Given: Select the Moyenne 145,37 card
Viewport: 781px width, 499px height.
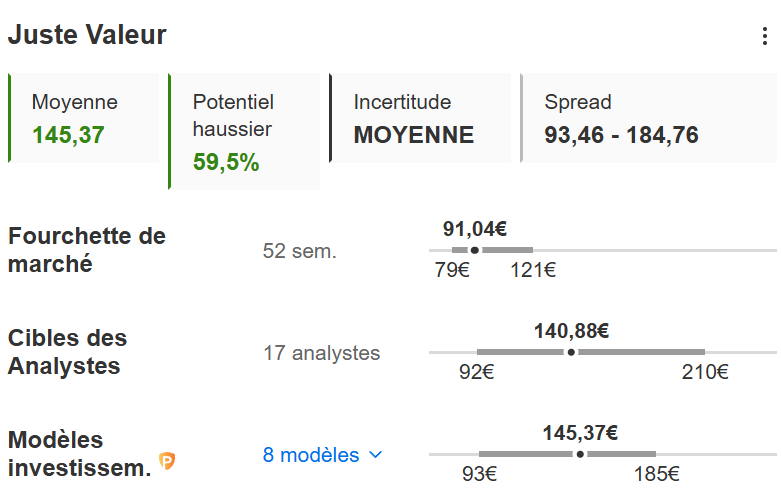Looking at the screenshot, I should point(84,118).
